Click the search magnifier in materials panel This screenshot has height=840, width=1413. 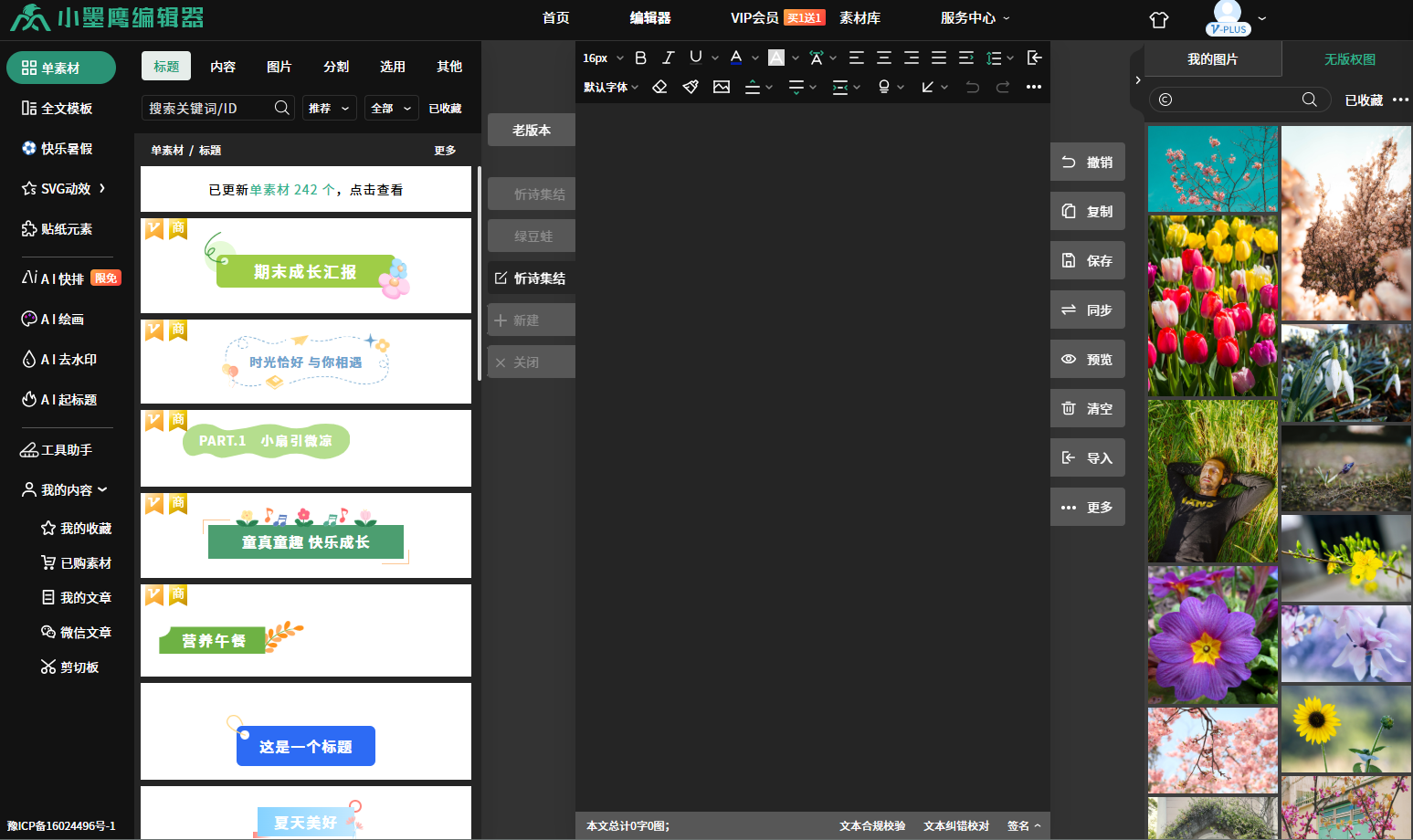[x=282, y=108]
